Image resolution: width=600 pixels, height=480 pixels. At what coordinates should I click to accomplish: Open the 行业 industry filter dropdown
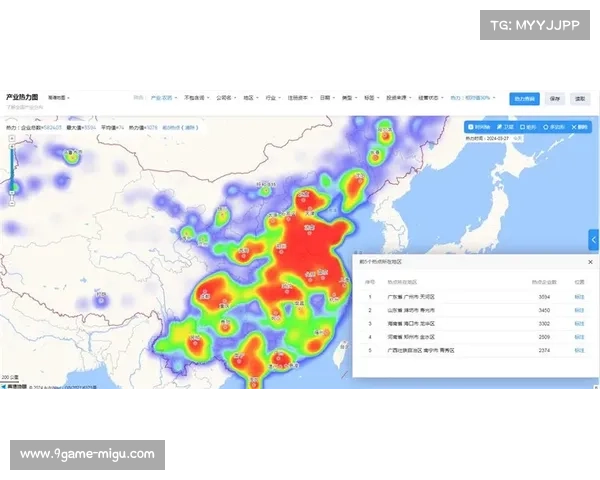(273, 98)
